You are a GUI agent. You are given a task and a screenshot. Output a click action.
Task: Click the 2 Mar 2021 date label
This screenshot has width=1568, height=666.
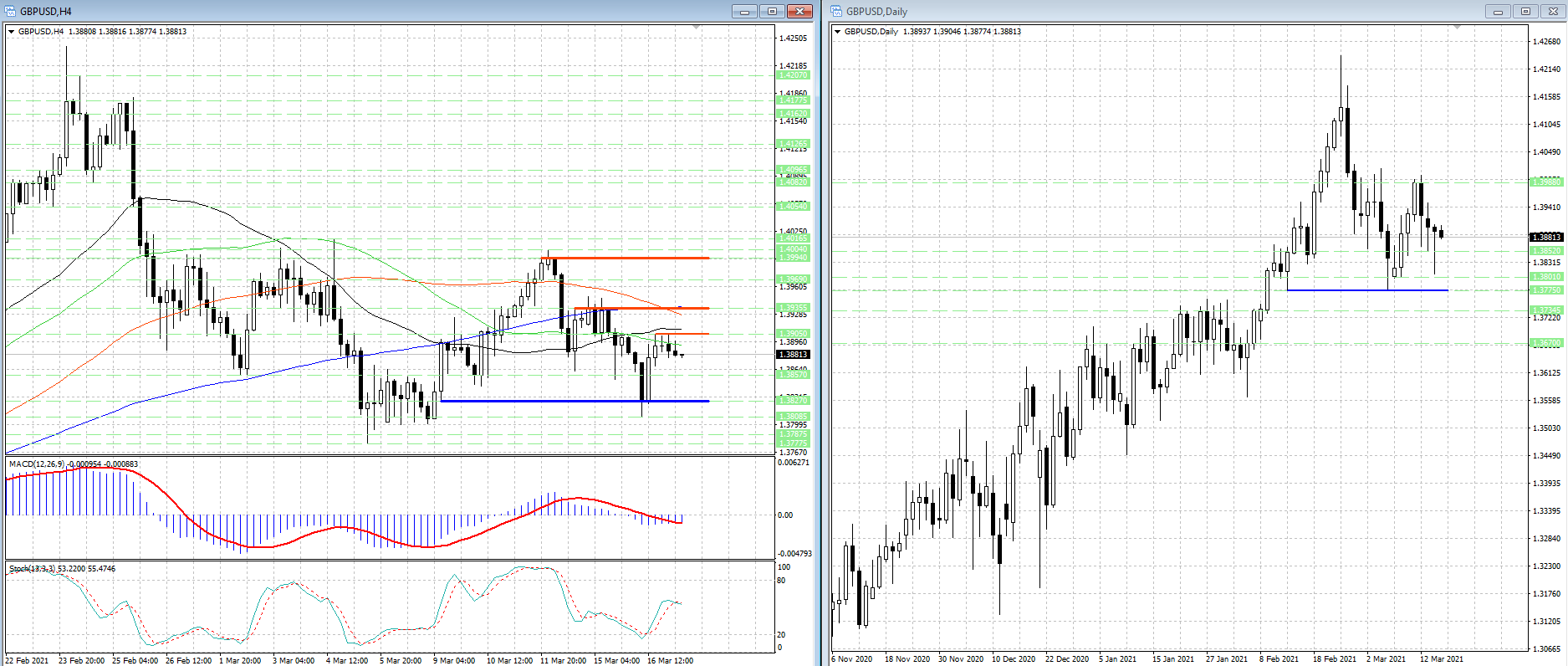[1387, 659]
